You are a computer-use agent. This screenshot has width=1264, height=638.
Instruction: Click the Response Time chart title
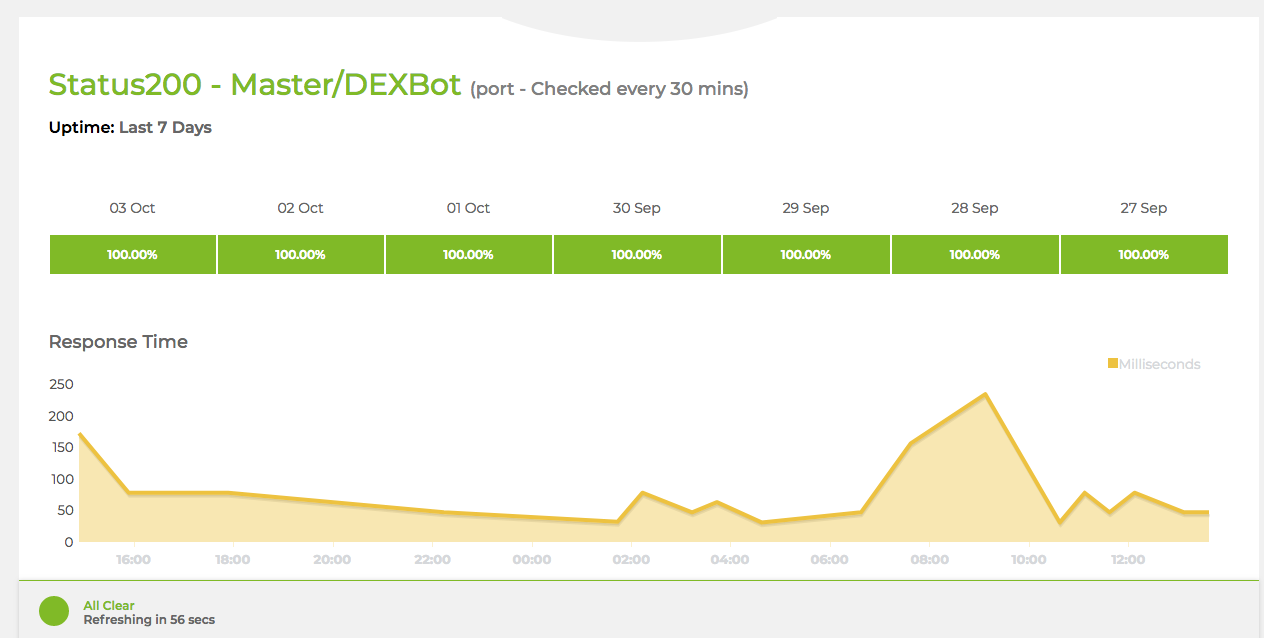118,342
